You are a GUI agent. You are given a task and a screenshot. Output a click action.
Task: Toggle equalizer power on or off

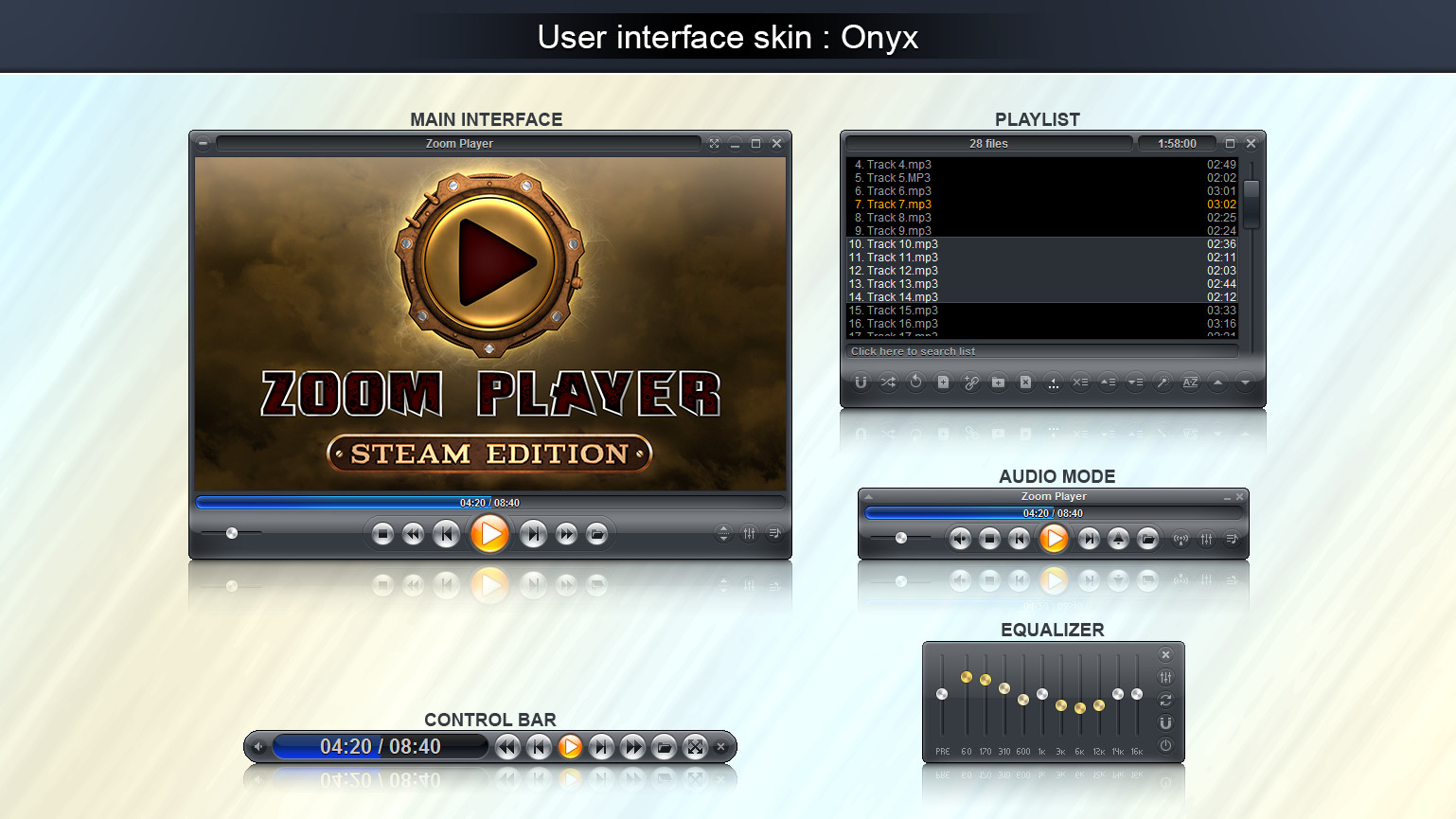pyautogui.click(x=1165, y=746)
